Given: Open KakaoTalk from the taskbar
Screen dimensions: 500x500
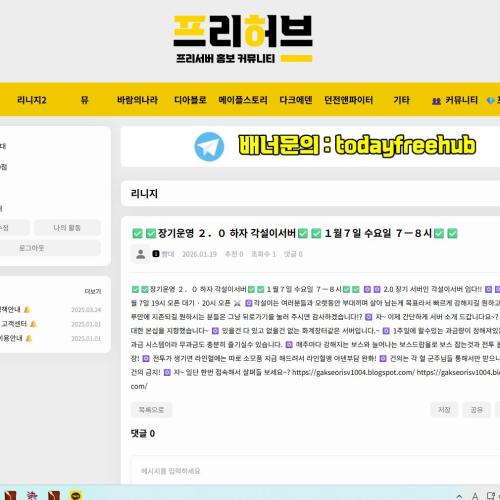Looking at the screenshot, I should [x=76, y=495].
